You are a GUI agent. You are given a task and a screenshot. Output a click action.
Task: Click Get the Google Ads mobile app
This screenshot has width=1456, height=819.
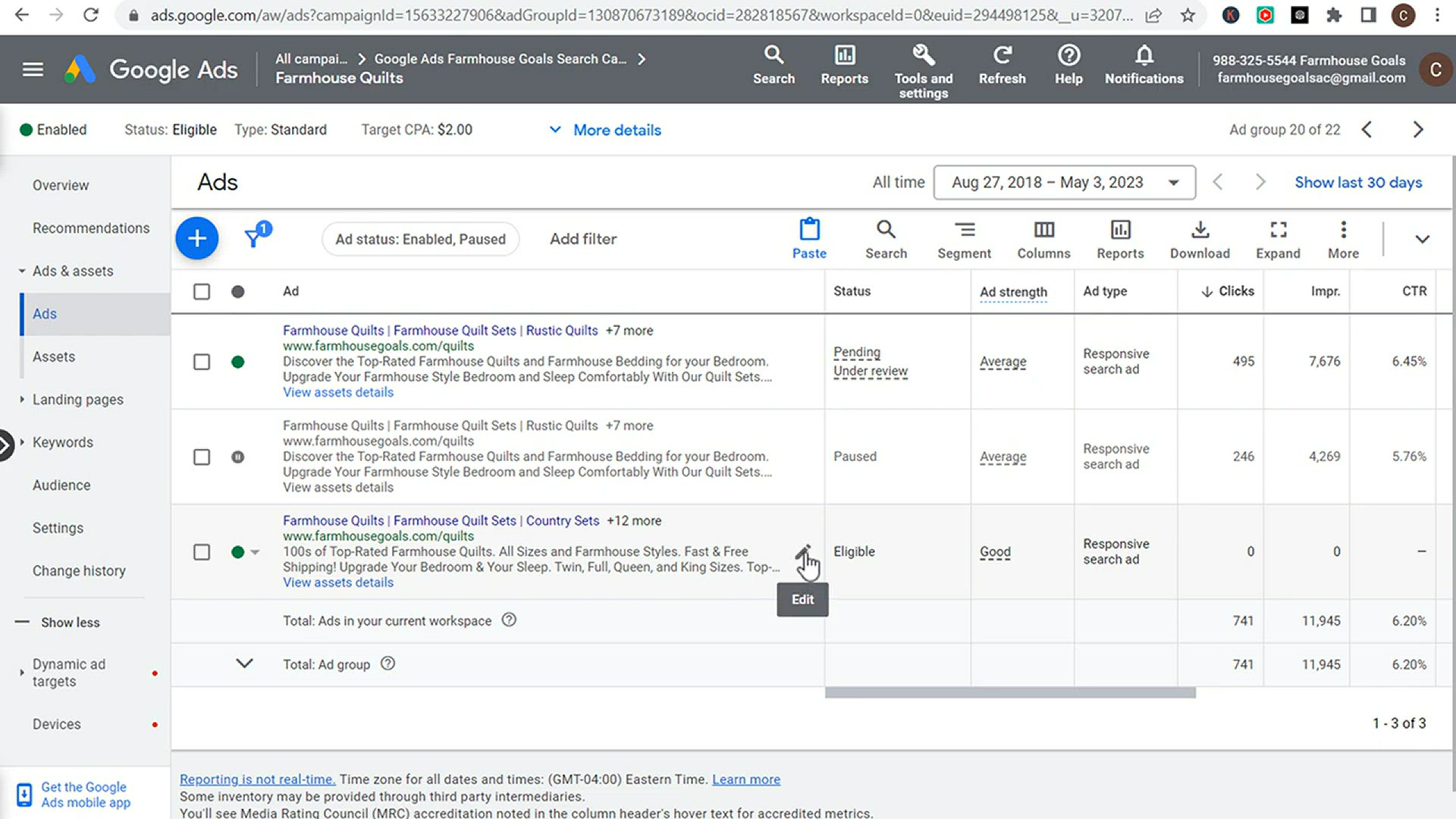86,795
